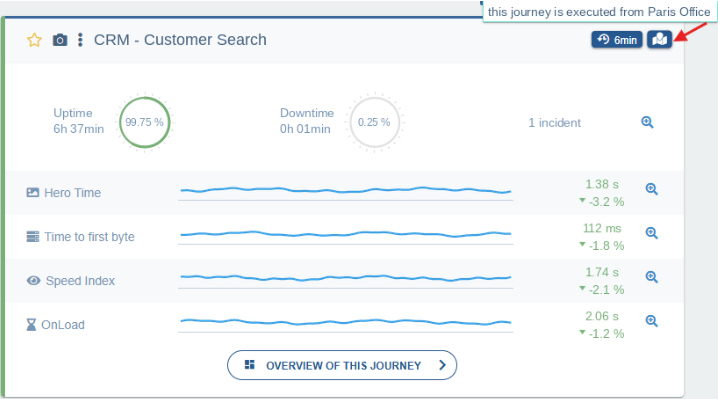Click the '2.06 s' OnLoad value
The width and height of the screenshot is (718, 399).
(x=602, y=316)
